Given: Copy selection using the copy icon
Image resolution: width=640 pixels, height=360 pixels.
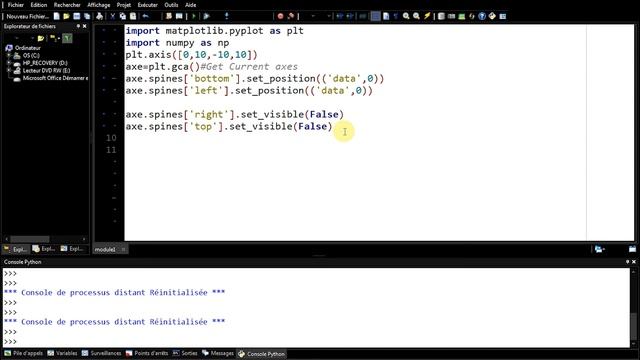Looking at the screenshot, I should [x=123, y=16].
